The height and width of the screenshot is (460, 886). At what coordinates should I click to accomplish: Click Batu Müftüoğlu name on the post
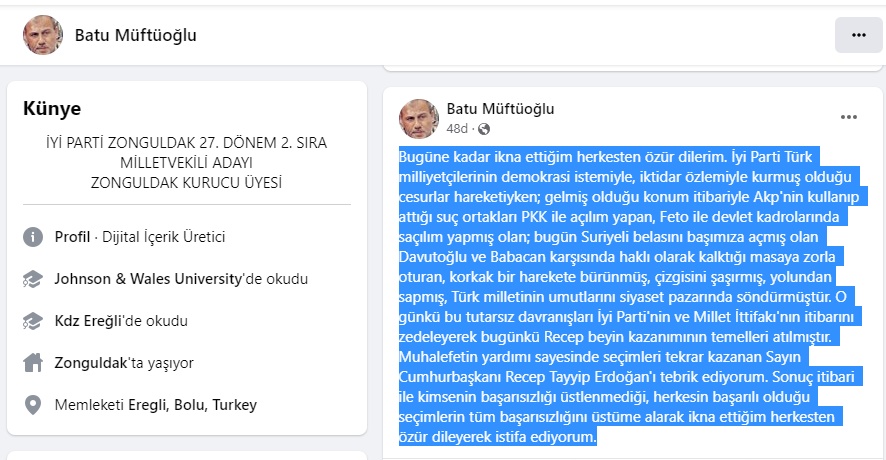[500, 109]
